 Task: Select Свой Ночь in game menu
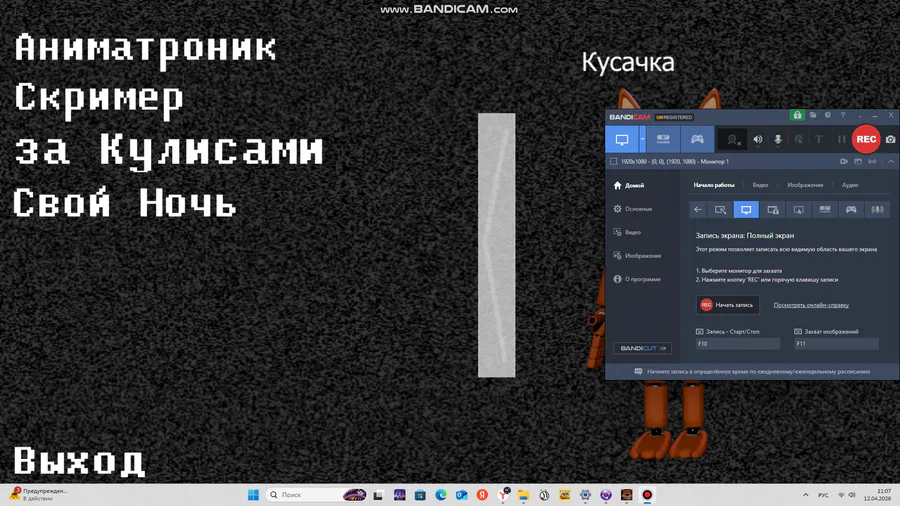point(125,201)
